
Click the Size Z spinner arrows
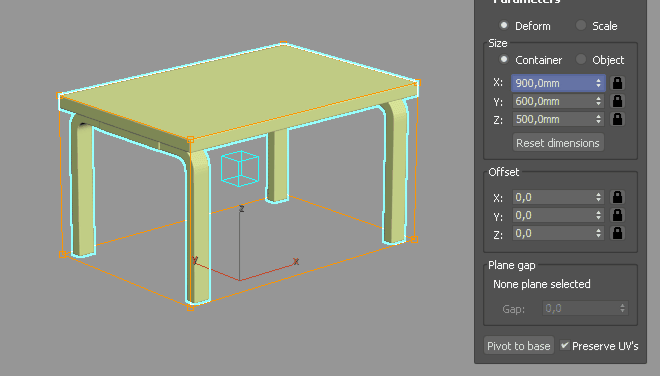(x=599, y=119)
